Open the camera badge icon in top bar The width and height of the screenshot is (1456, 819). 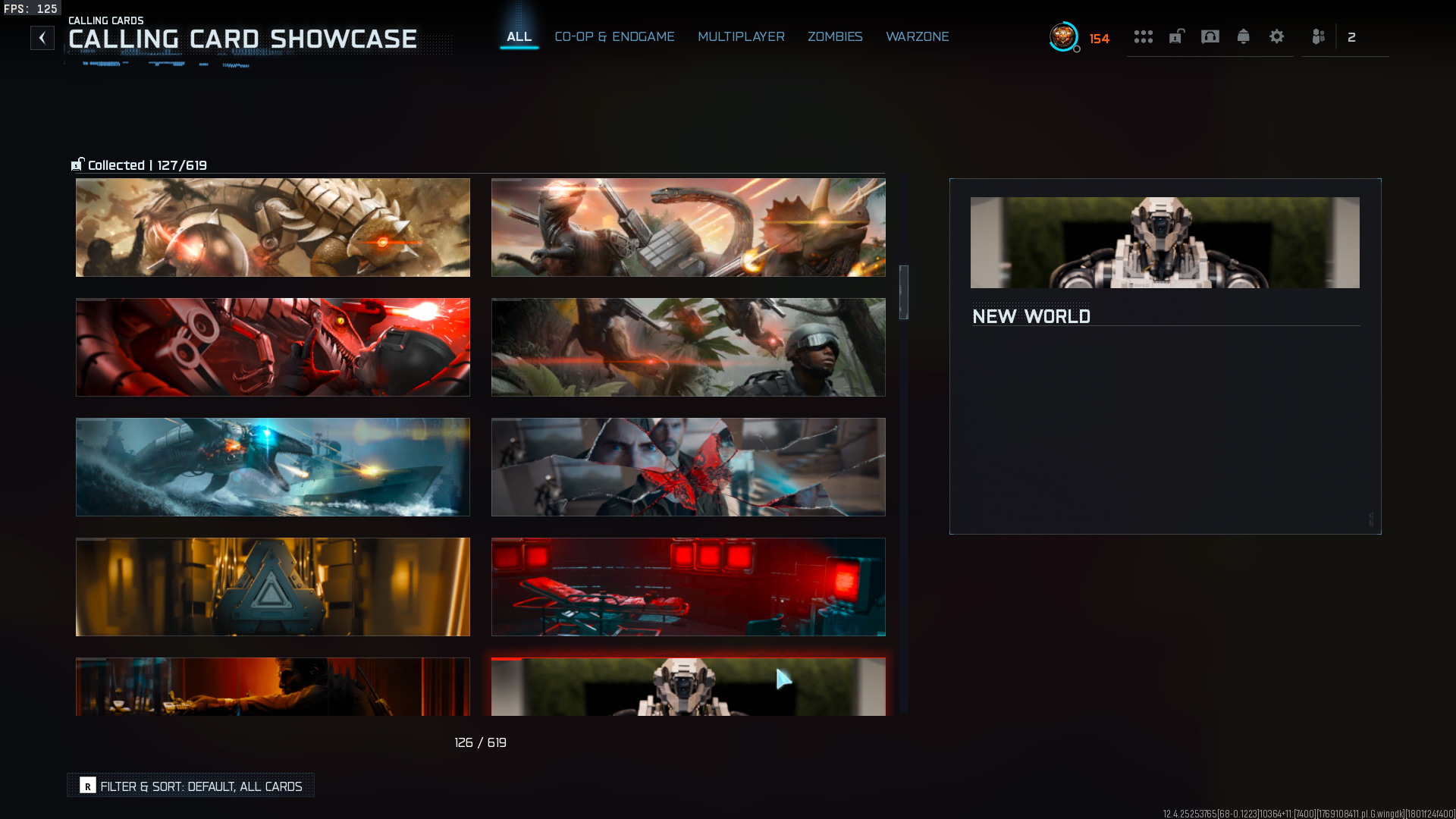1210,36
